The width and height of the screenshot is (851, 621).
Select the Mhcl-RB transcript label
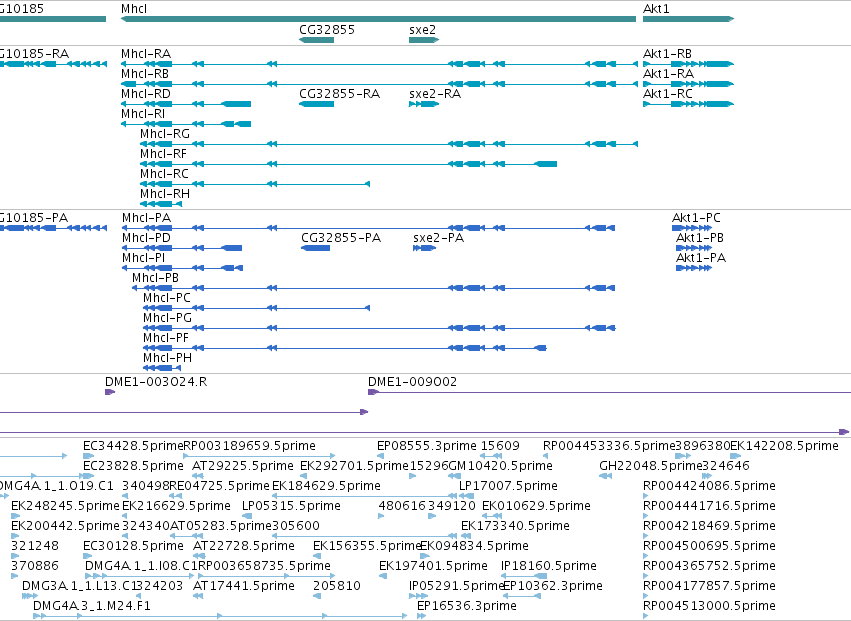[x=145, y=74]
